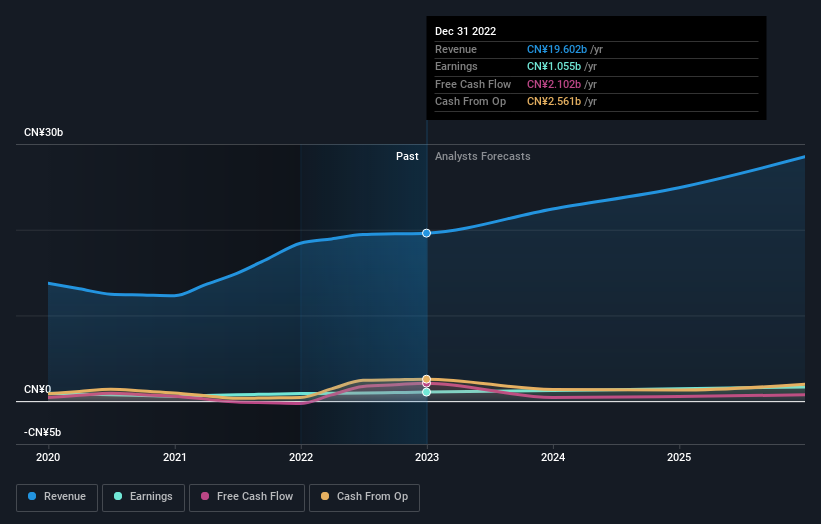Click the Cash From Op orange marker at 2023
The image size is (821, 524).
[x=427, y=379]
